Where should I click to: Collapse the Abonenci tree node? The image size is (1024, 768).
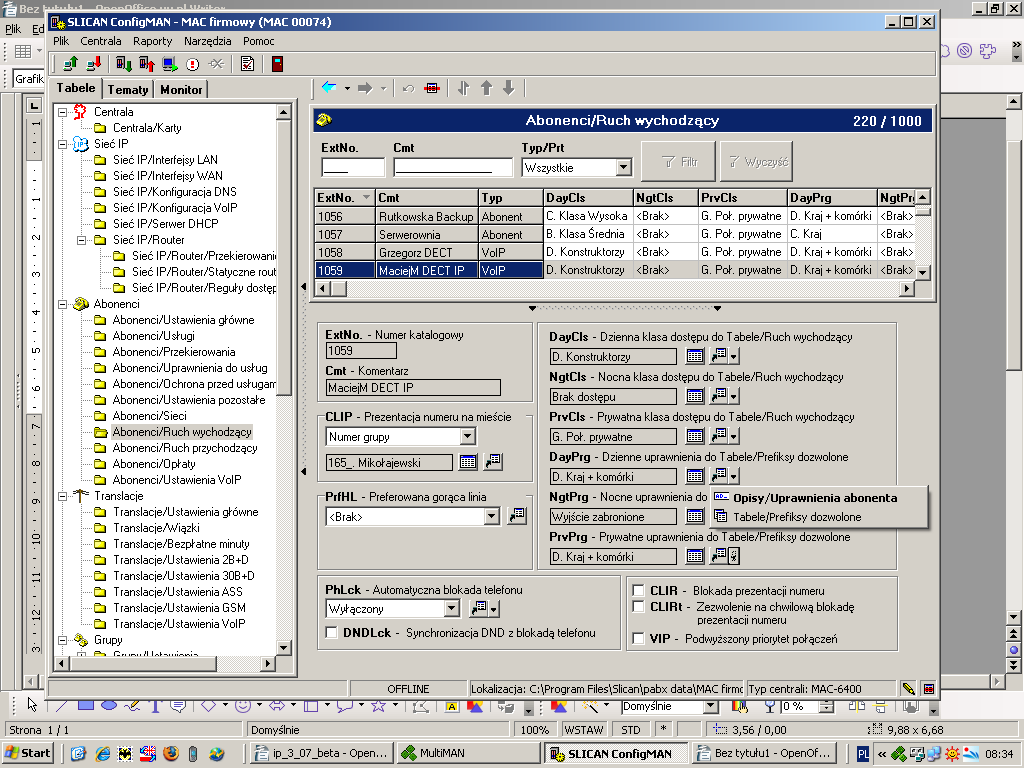pyautogui.click(x=63, y=304)
